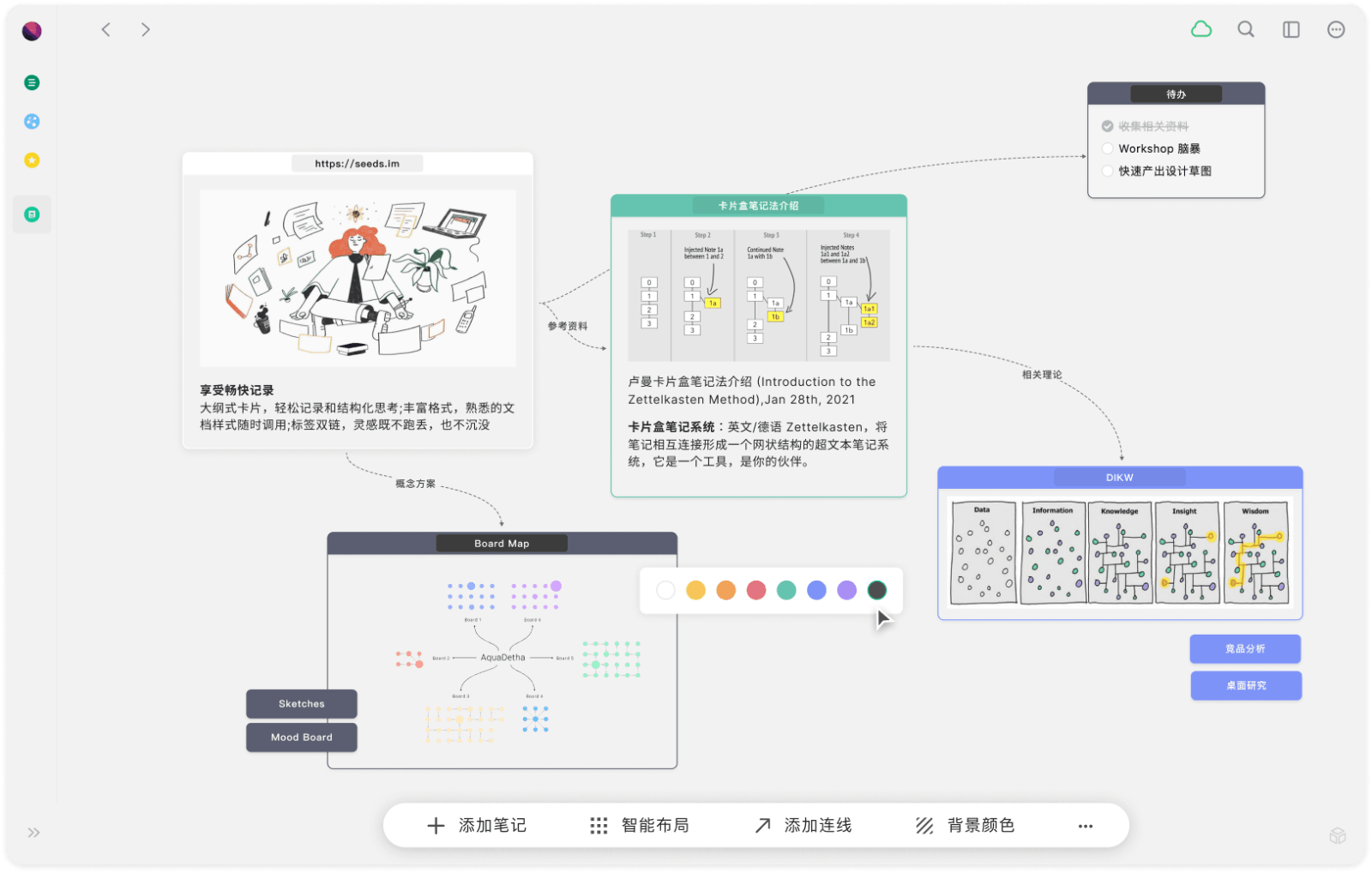The image size is (1372, 873).
Task: Check the 快速产出设计草图 todo item
Action: (1107, 171)
